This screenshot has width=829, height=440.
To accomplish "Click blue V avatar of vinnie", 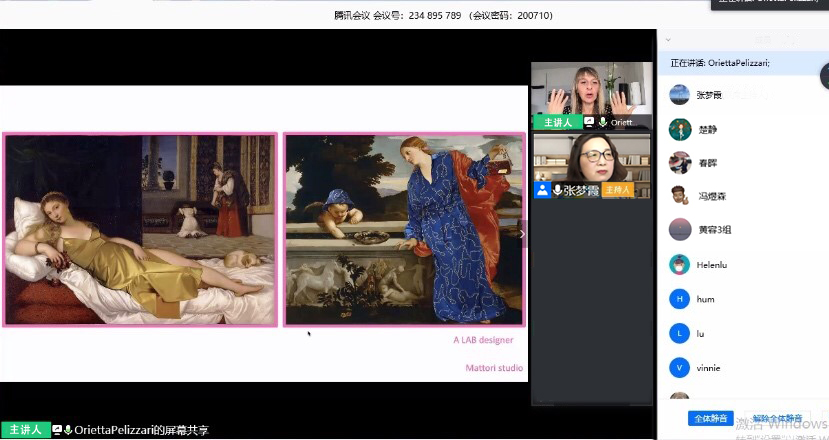I will 679,368.
